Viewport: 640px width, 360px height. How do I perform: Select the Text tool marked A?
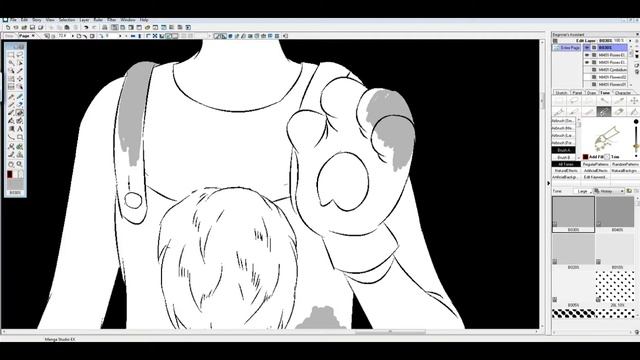20,129
